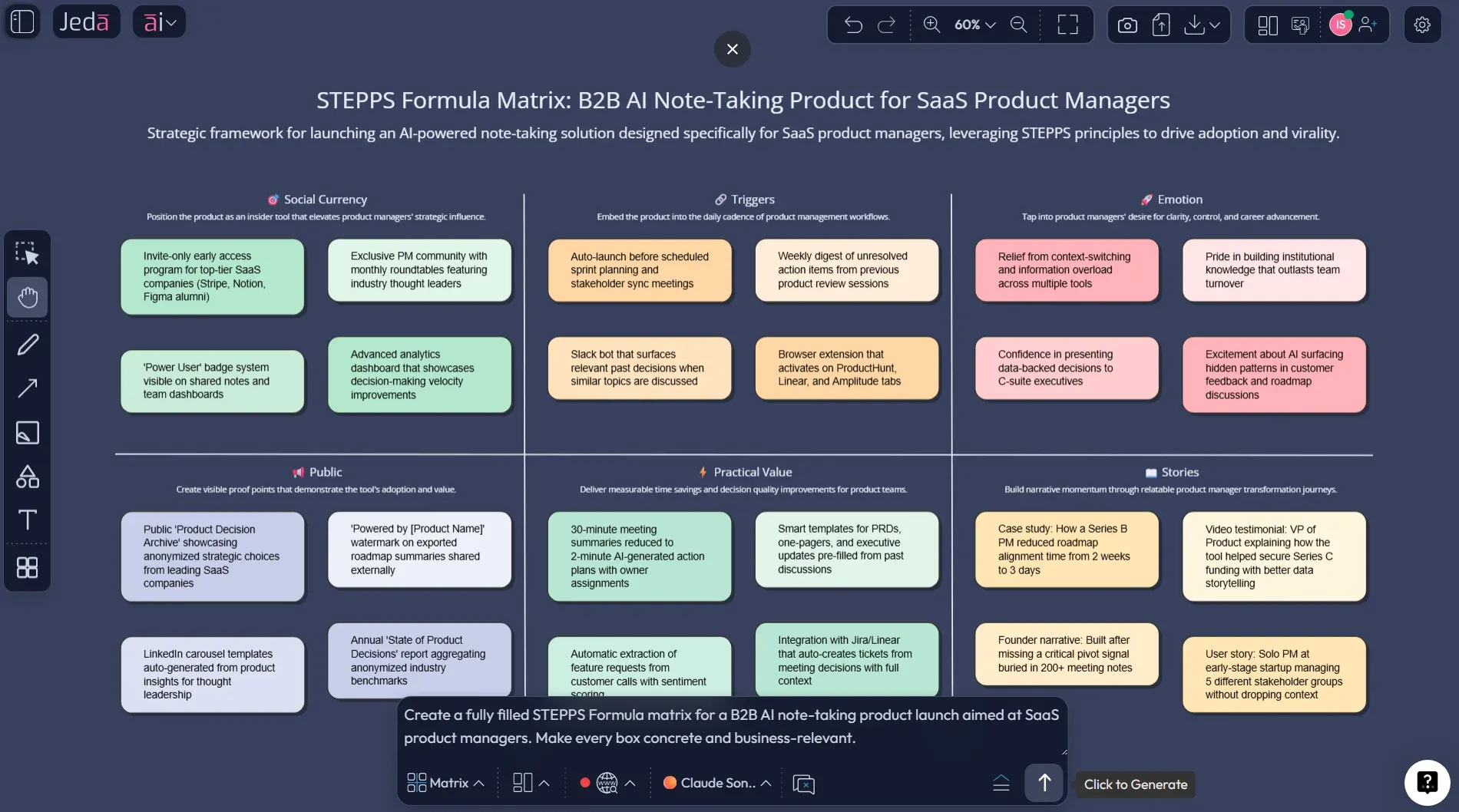Activate the hand pan tool

(28, 297)
